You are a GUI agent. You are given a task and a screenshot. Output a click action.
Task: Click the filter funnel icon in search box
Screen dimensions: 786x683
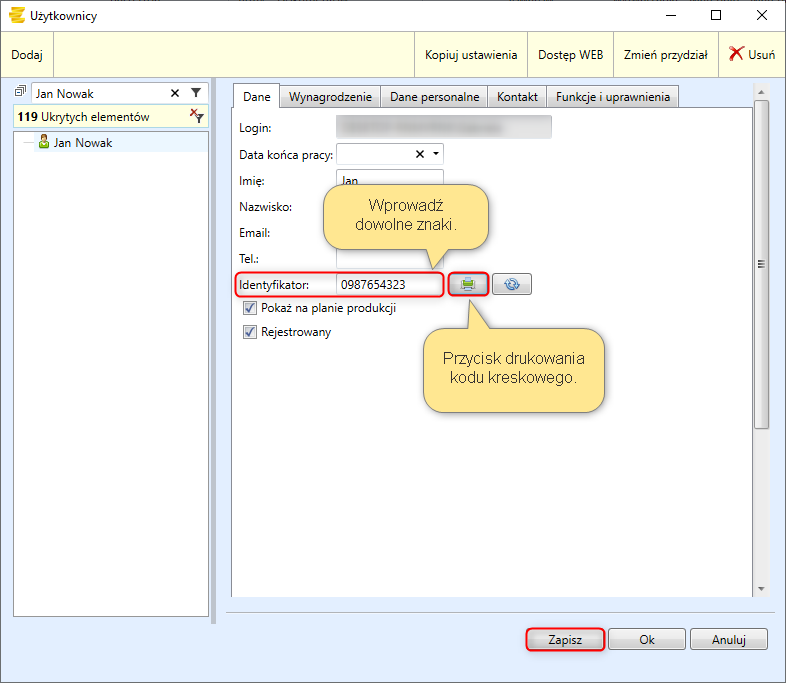196,93
